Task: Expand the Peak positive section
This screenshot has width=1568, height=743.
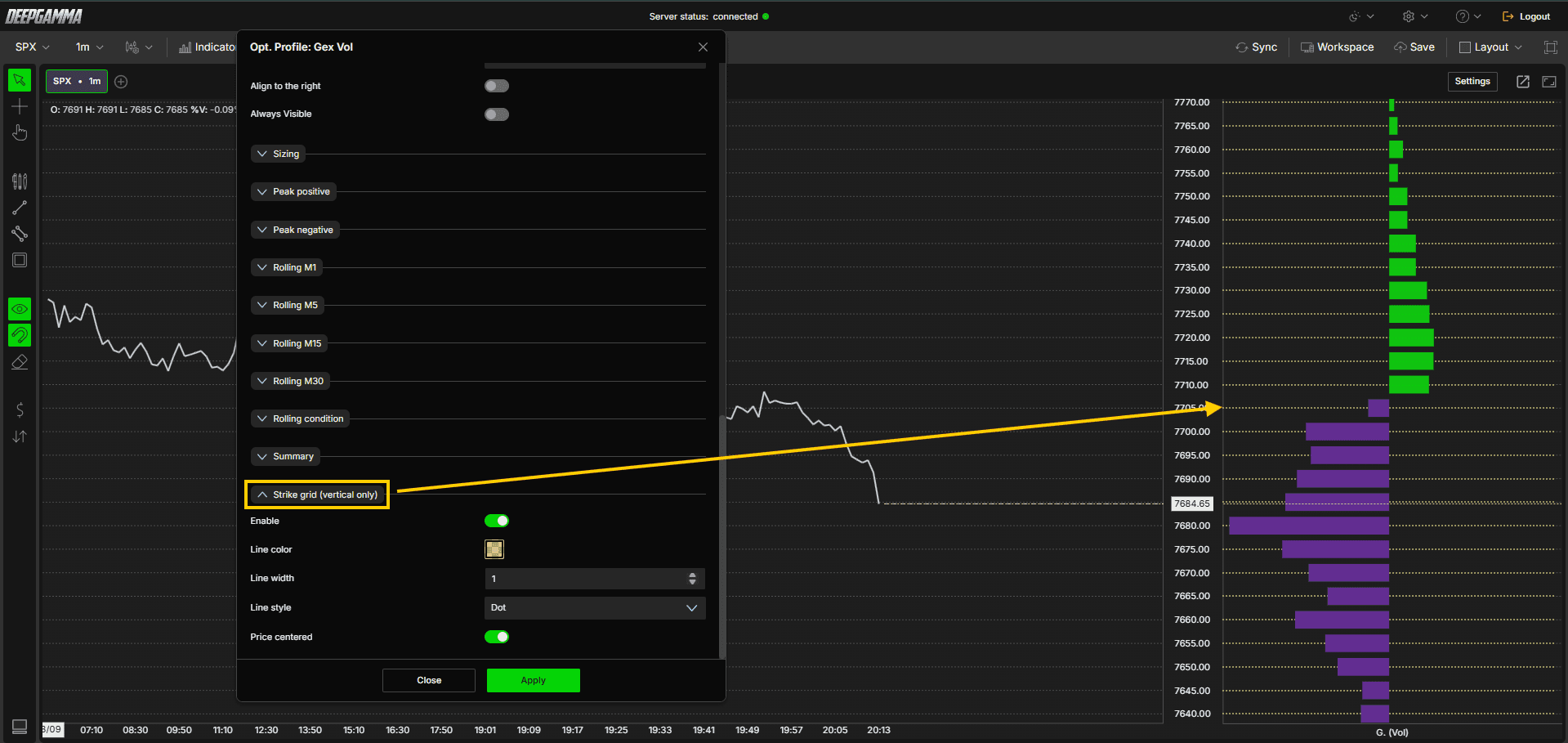Action: [293, 191]
